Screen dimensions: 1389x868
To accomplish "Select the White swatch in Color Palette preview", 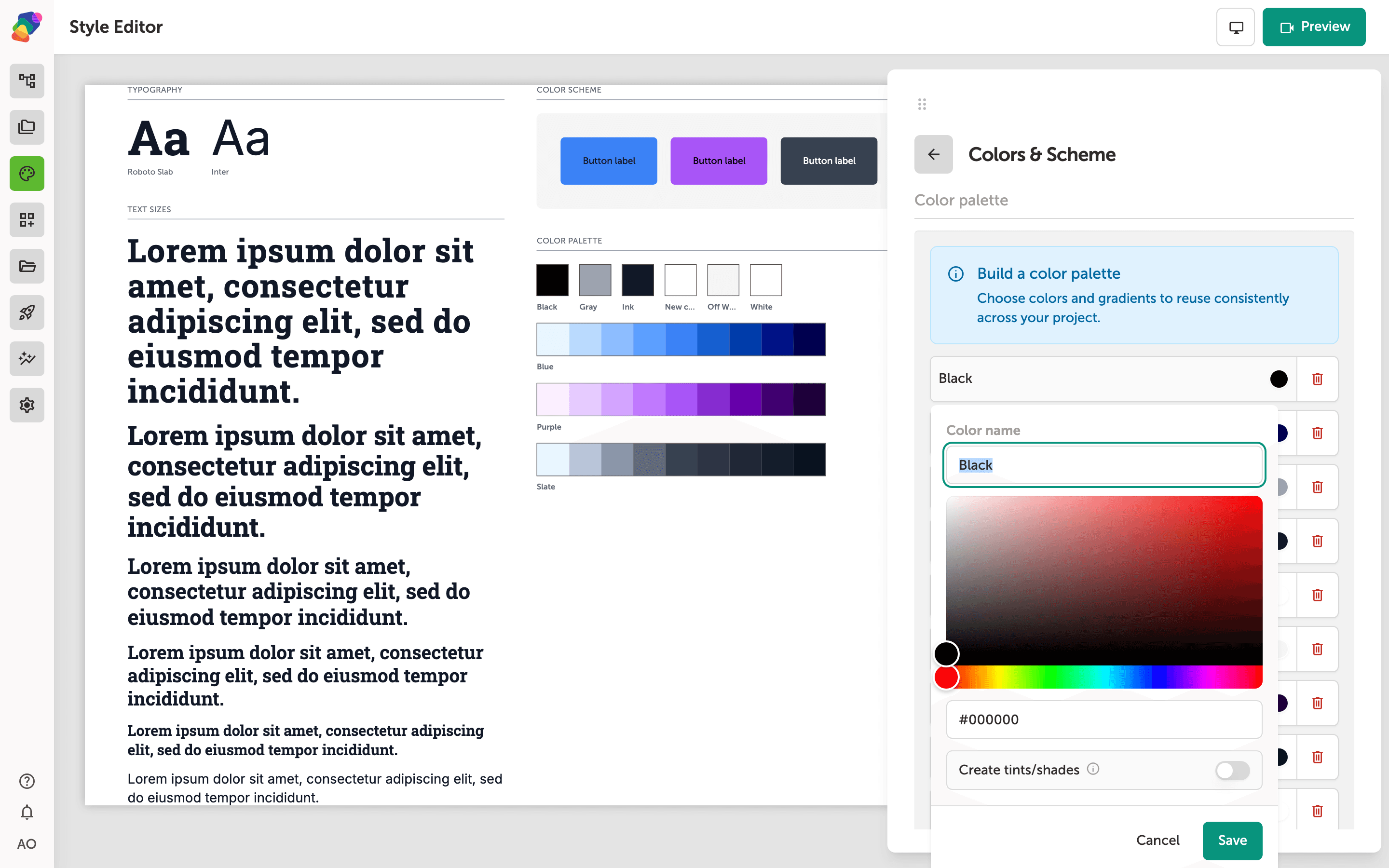I will [x=766, y=280].
